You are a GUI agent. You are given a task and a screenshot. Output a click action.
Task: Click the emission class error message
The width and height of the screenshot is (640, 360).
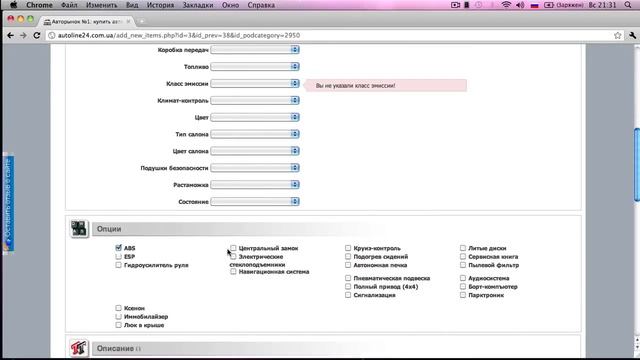[386, 85]
